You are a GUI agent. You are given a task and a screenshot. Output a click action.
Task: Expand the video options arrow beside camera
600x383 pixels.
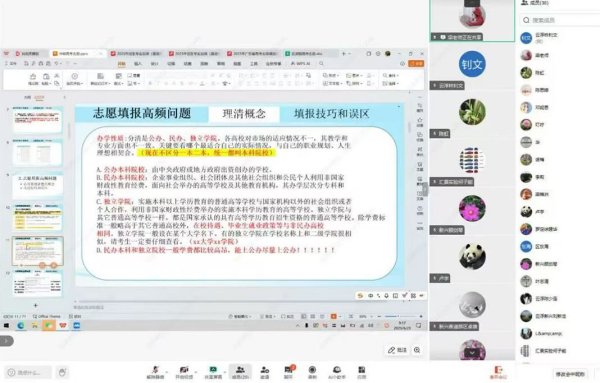(x=196, y=372)
